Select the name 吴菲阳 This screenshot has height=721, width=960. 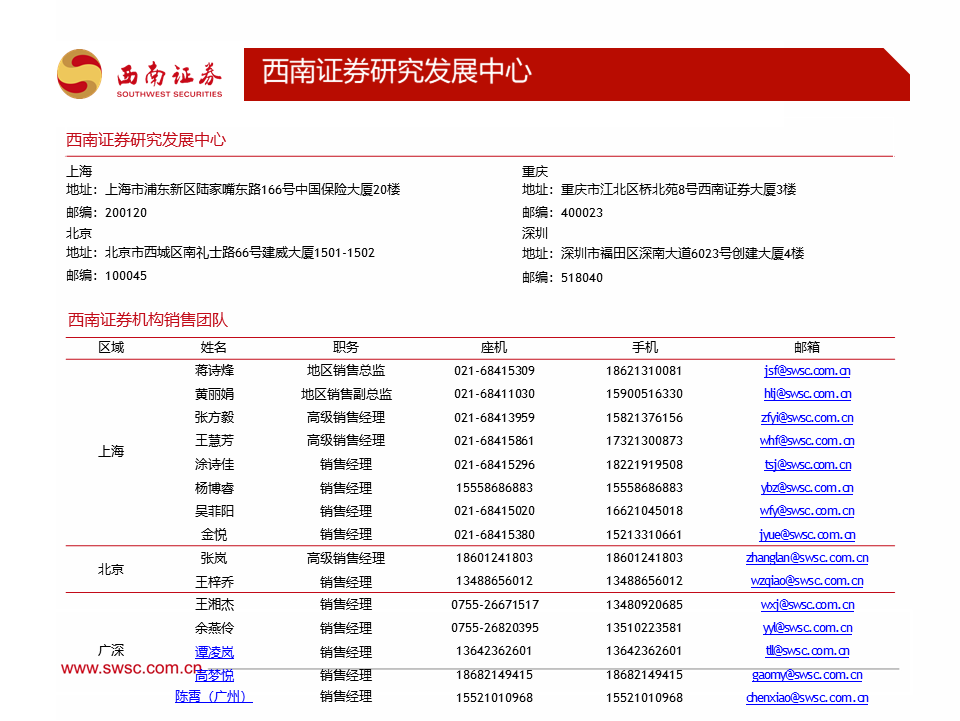tap(214, 511)
